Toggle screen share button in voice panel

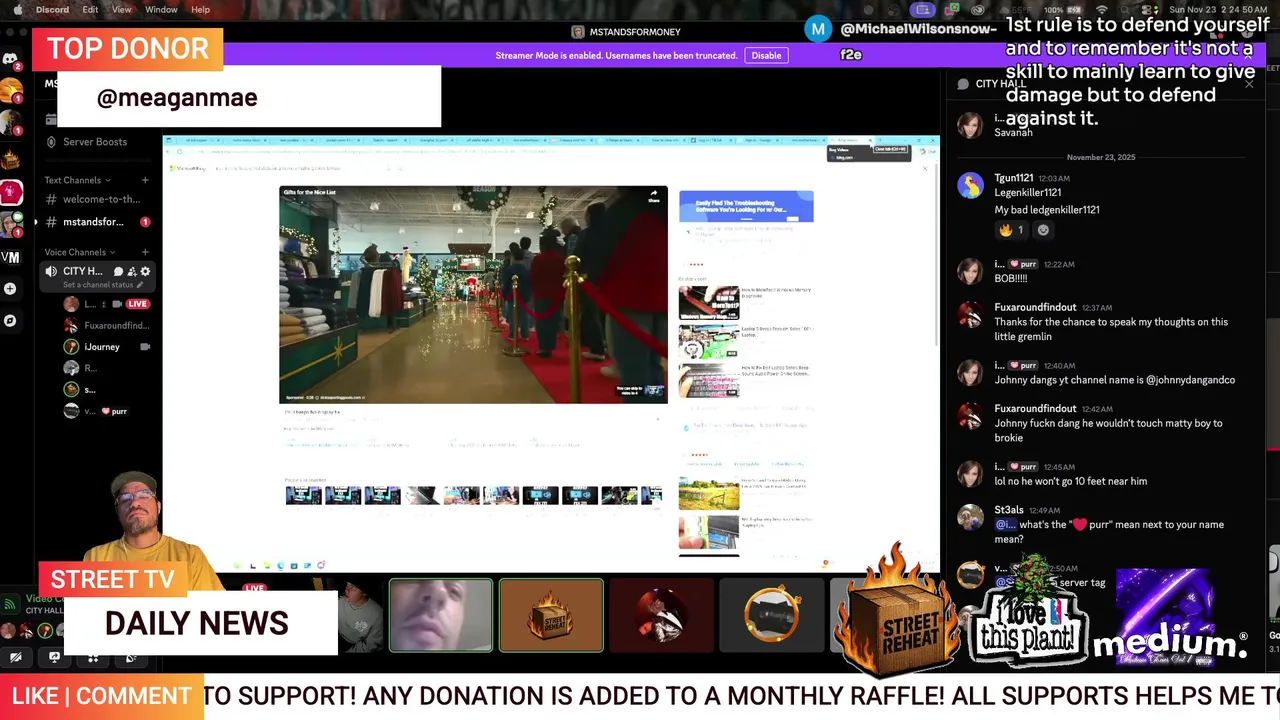pos(54,657)
